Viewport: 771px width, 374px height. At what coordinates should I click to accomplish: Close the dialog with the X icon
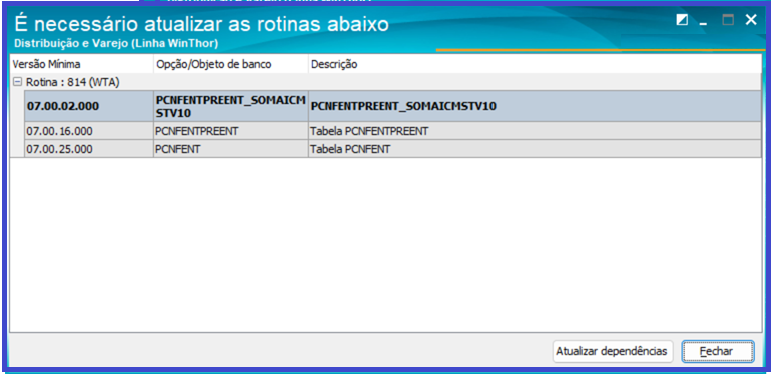point(751,20)
